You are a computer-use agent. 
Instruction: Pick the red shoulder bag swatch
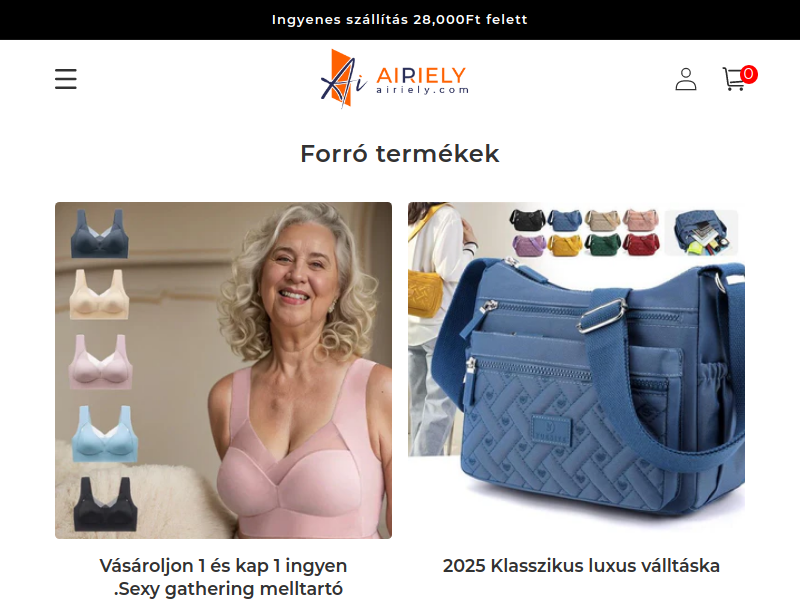(641, 245)
